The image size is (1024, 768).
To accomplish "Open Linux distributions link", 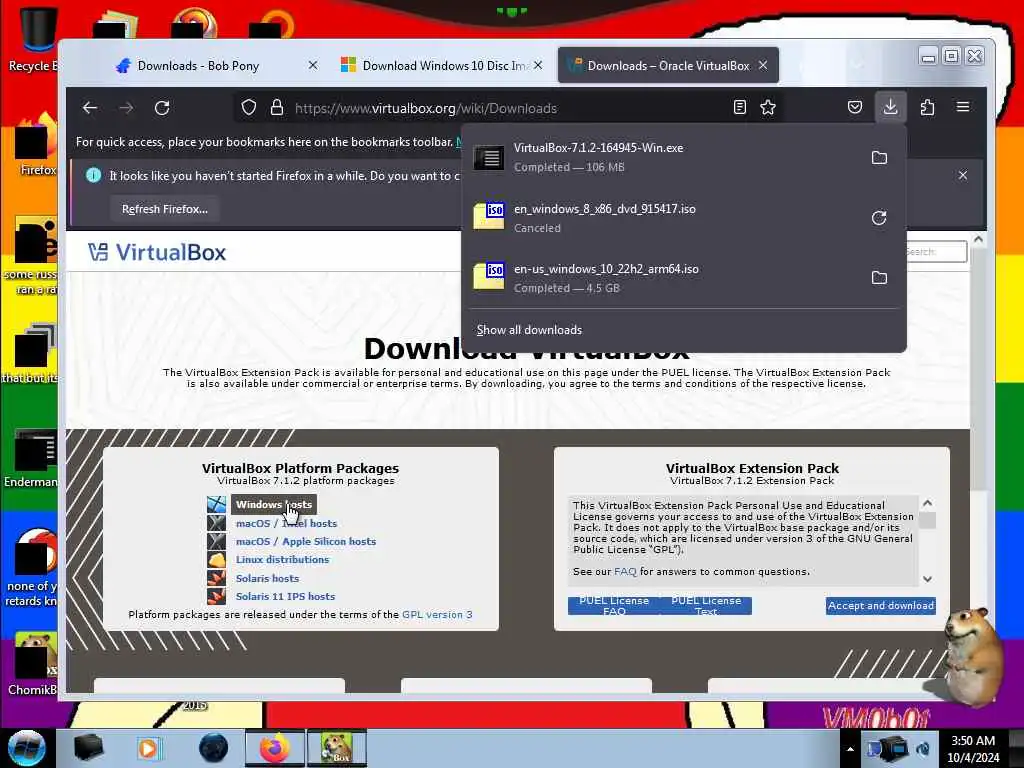I will coord(282,560).
